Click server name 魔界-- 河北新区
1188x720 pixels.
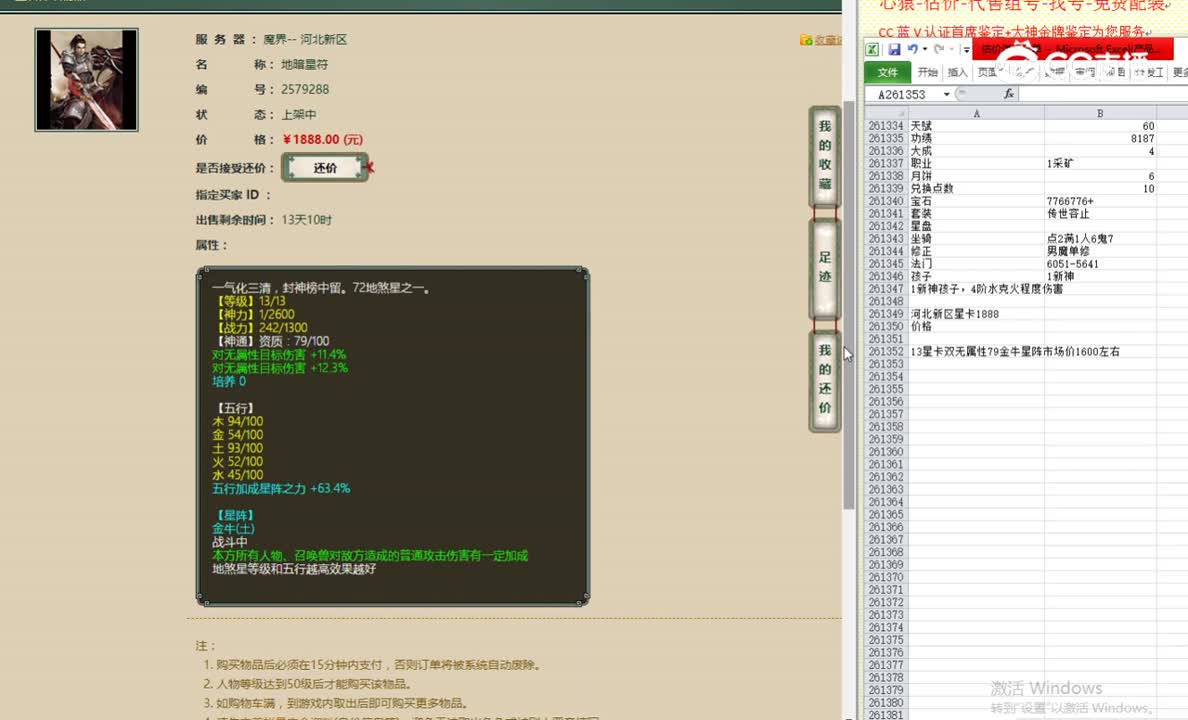[305, 39]
